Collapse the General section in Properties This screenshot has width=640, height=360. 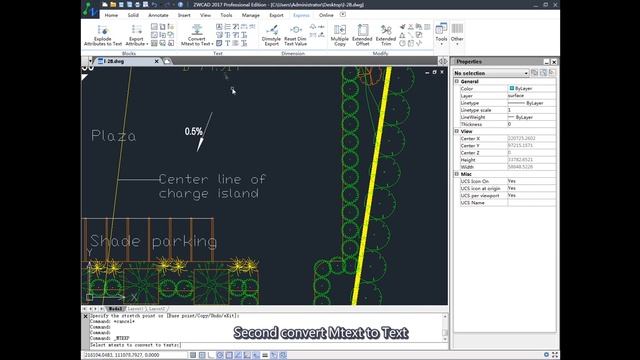(x=457, y=81)
